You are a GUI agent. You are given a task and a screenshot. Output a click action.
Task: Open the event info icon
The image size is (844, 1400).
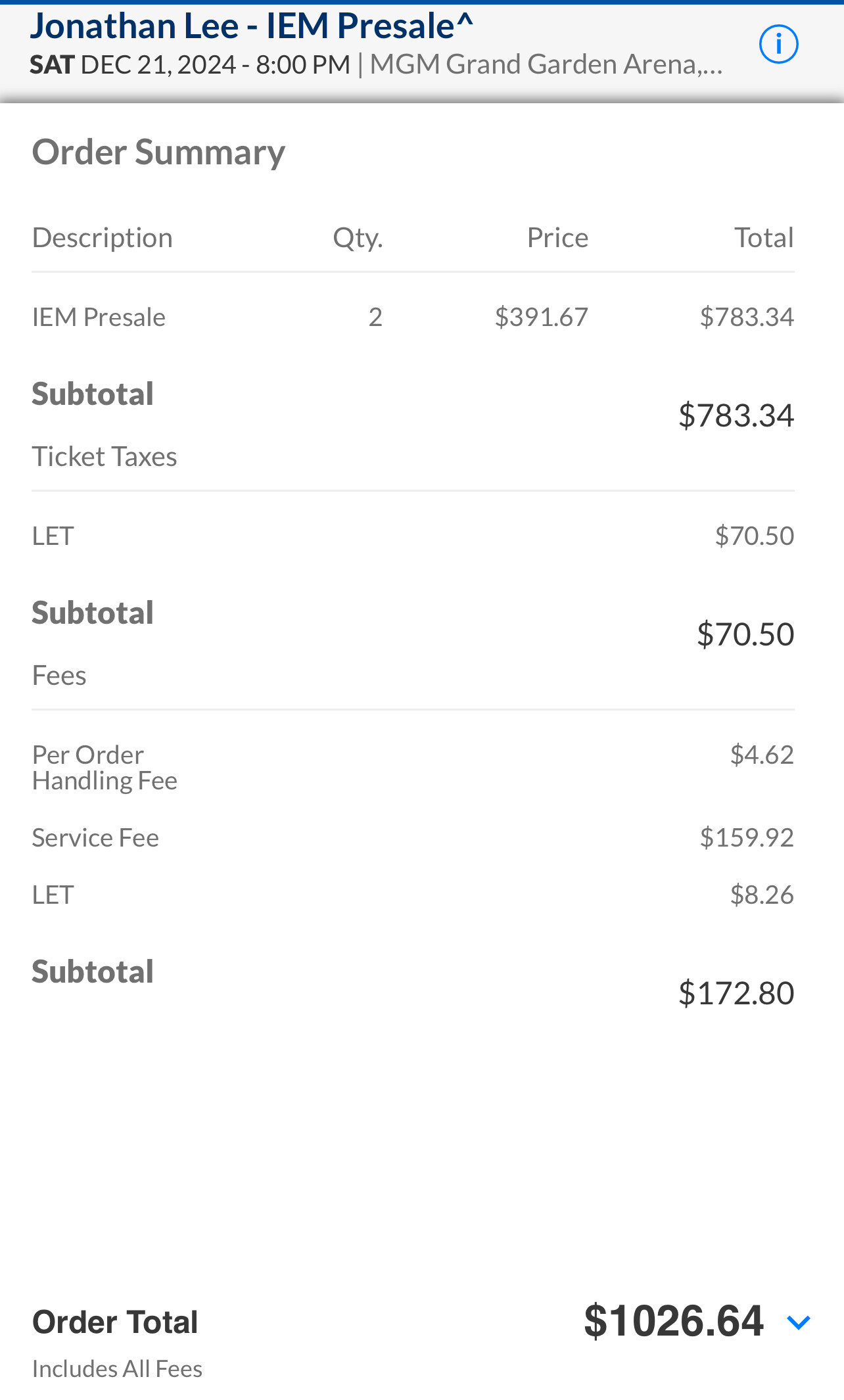coord(778,45)
